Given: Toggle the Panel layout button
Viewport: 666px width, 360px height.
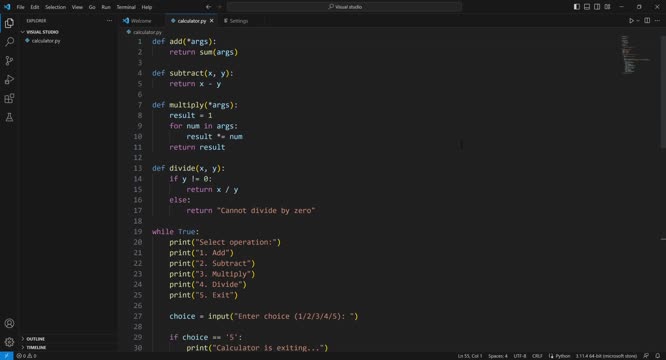Looking at the screenshot, I should tap(587, 7).
